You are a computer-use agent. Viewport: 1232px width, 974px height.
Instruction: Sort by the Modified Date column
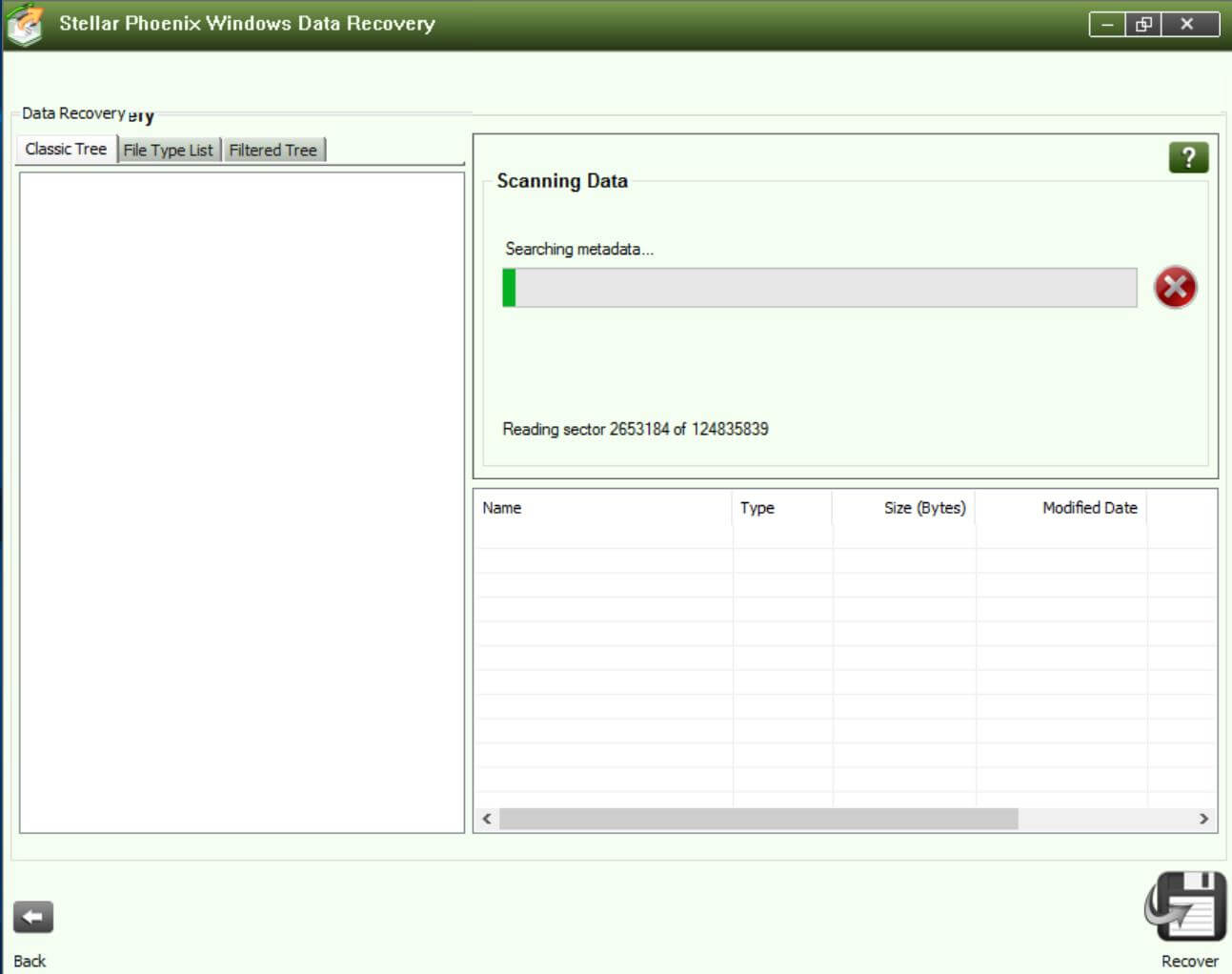coord(1060,508)
